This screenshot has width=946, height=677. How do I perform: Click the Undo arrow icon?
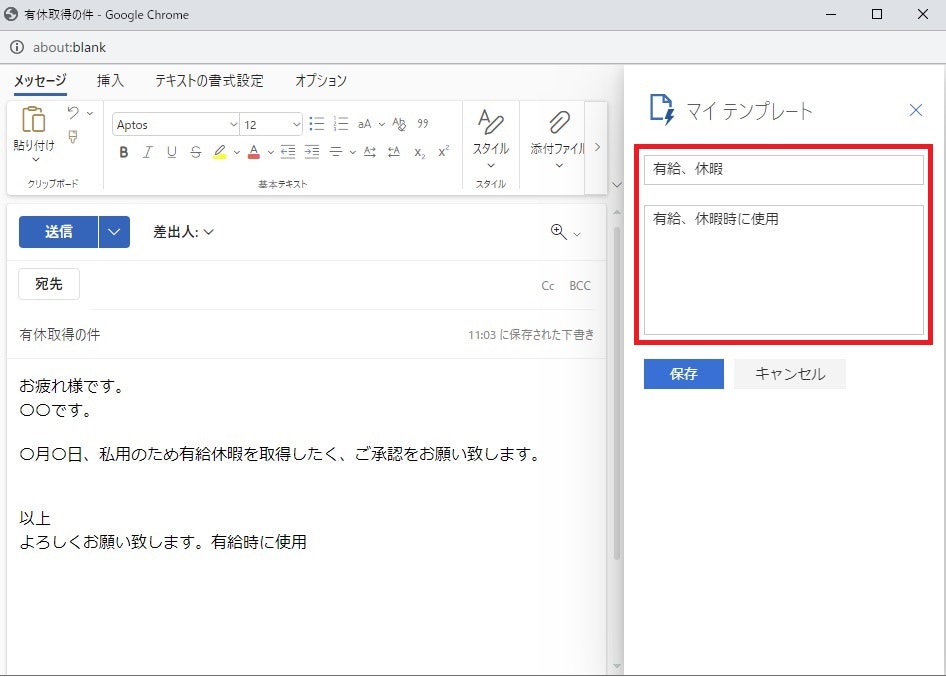[73, 113]
